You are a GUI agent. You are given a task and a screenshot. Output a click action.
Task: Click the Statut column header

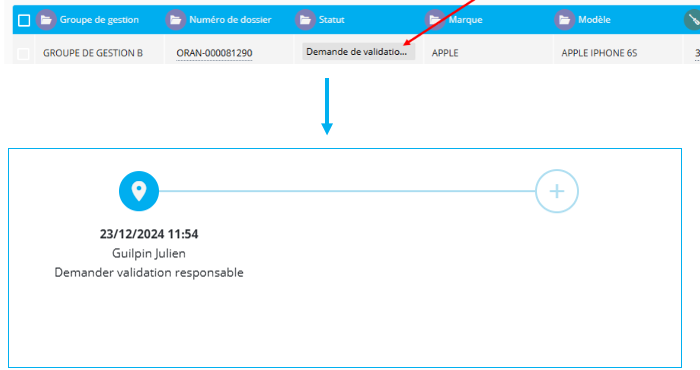pyautogui.click(x=331, y=20)
